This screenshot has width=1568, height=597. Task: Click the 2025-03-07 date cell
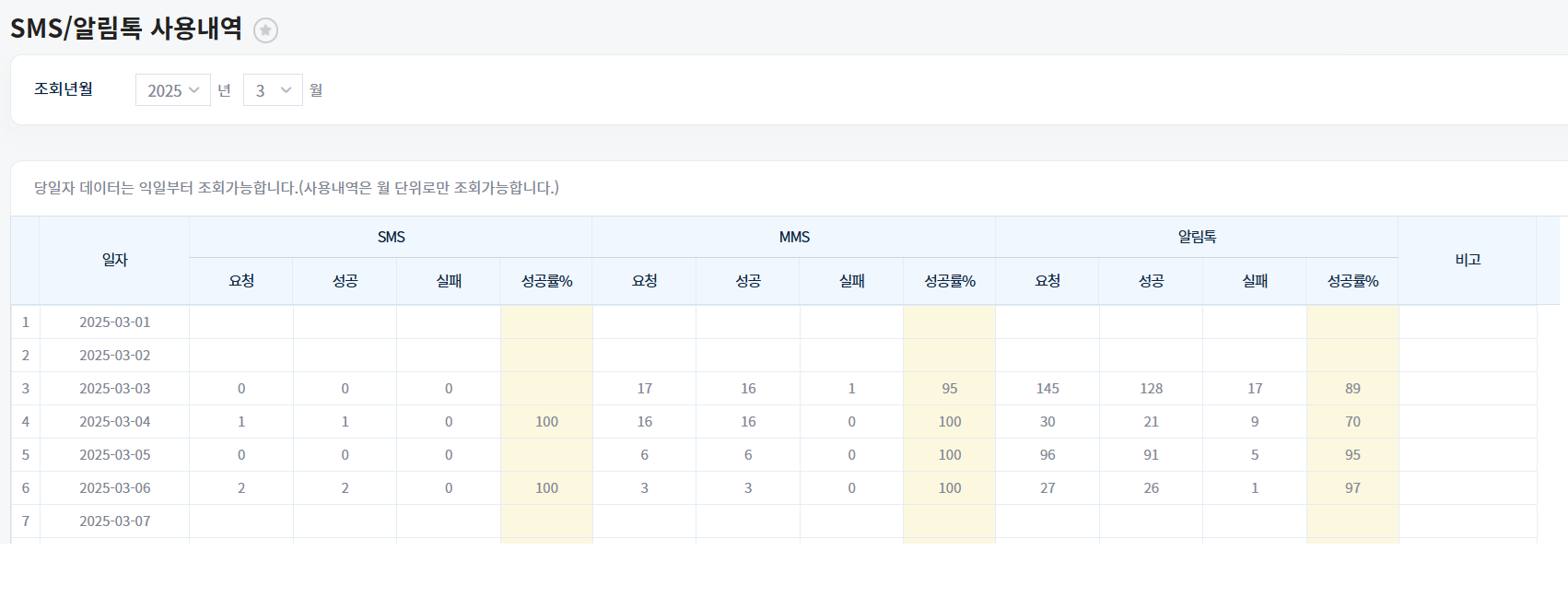(114, 521)
